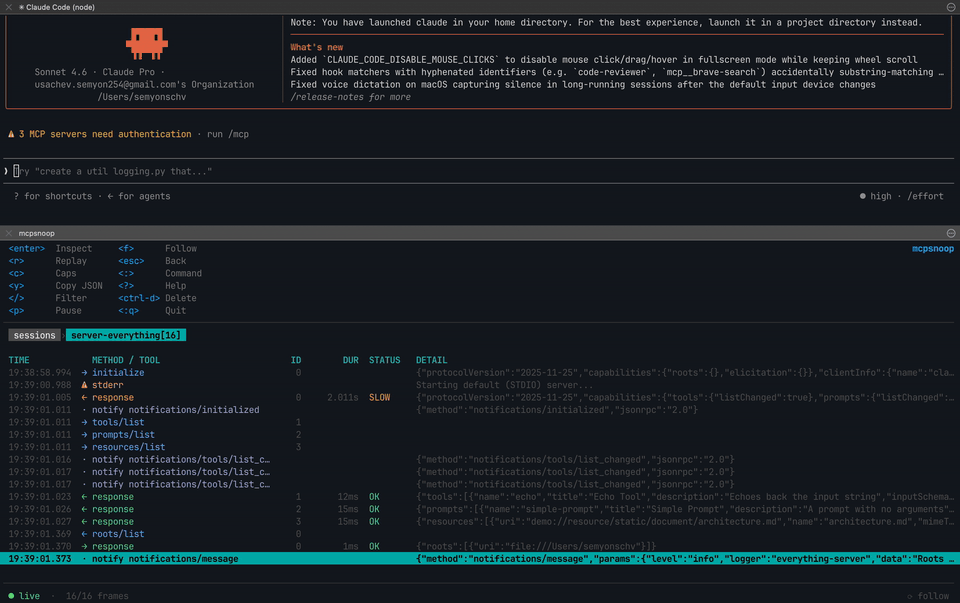Click the <enter> Inspect shortcut
This screenshot has height=603, width=960.
50,249
